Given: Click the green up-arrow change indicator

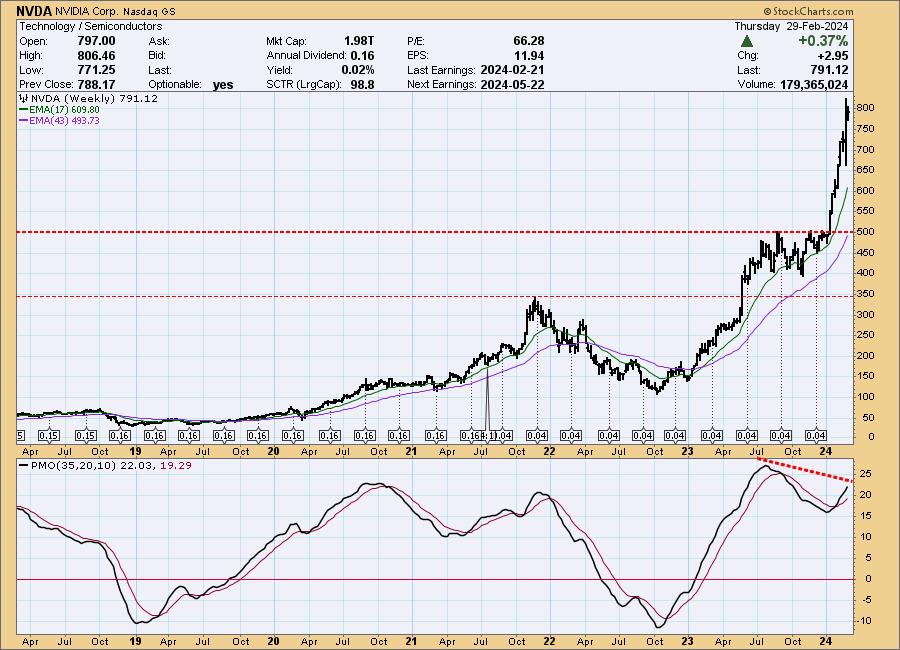Looking at the screenshot, I should pos(746,41).
